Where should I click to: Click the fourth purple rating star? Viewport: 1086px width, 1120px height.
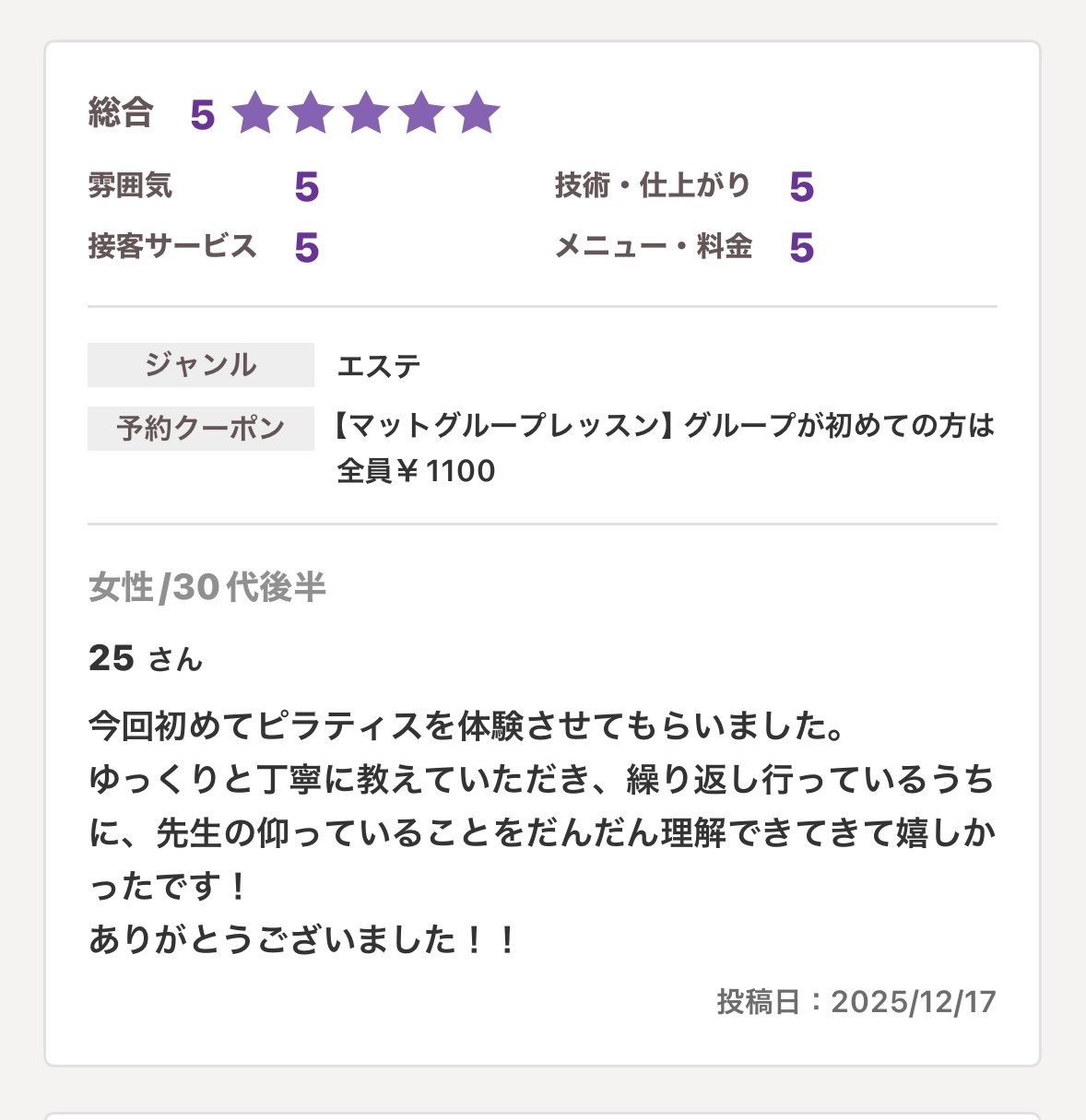click(421, 113)
